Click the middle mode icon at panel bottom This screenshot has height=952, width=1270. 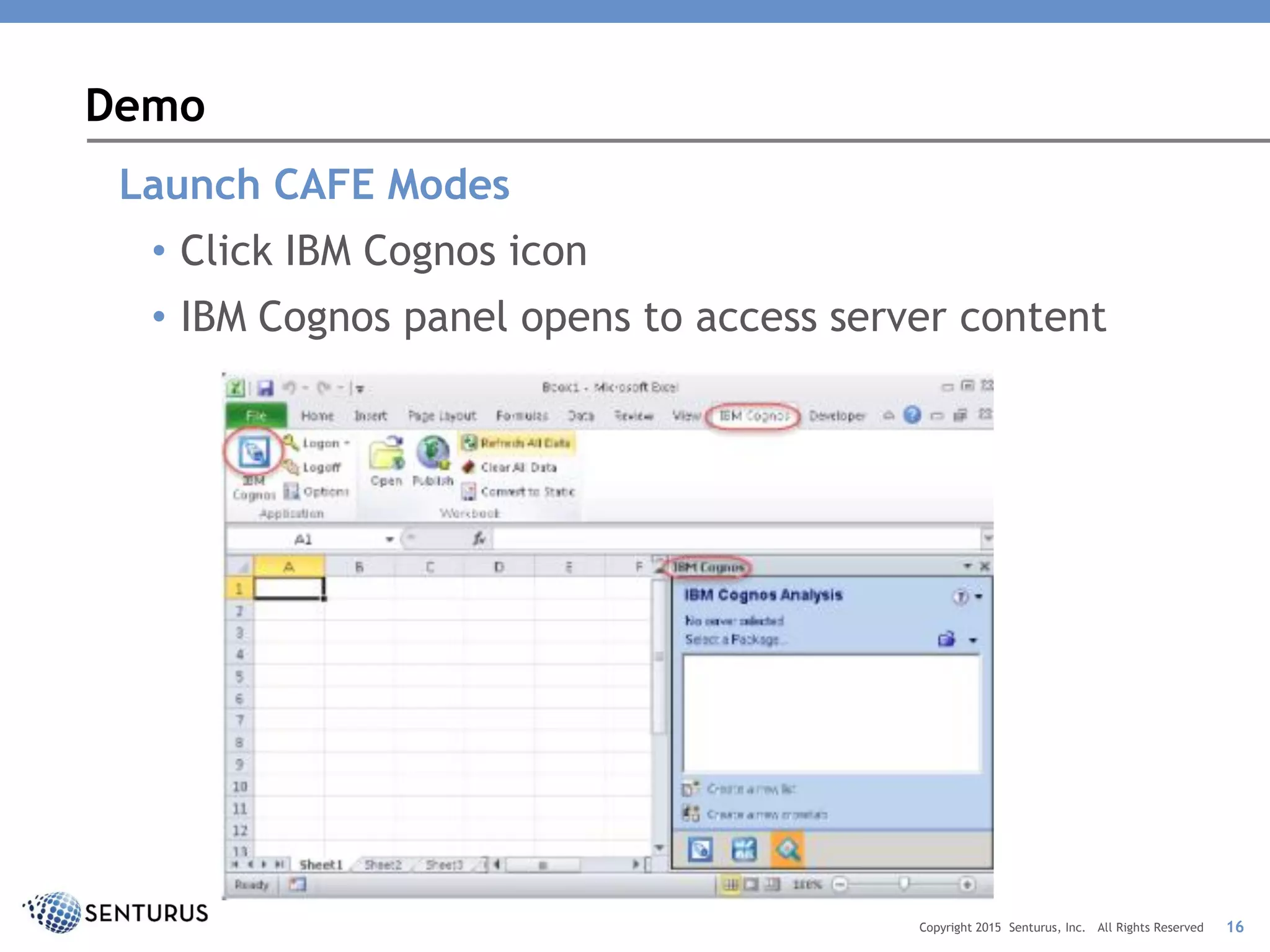pos(744,850)
